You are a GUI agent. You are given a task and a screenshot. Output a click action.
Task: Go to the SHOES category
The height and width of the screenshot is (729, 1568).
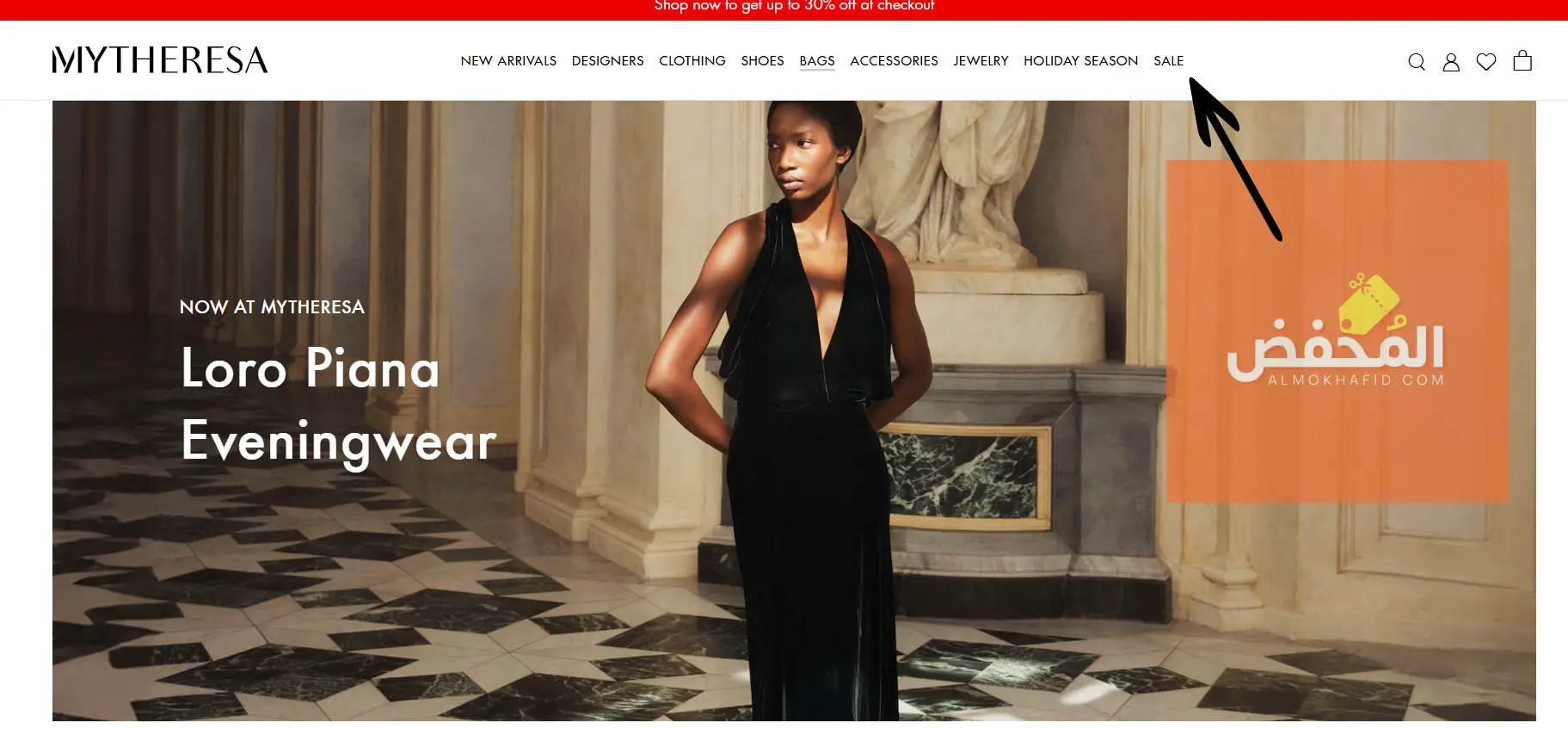click(x=762, y=61)
